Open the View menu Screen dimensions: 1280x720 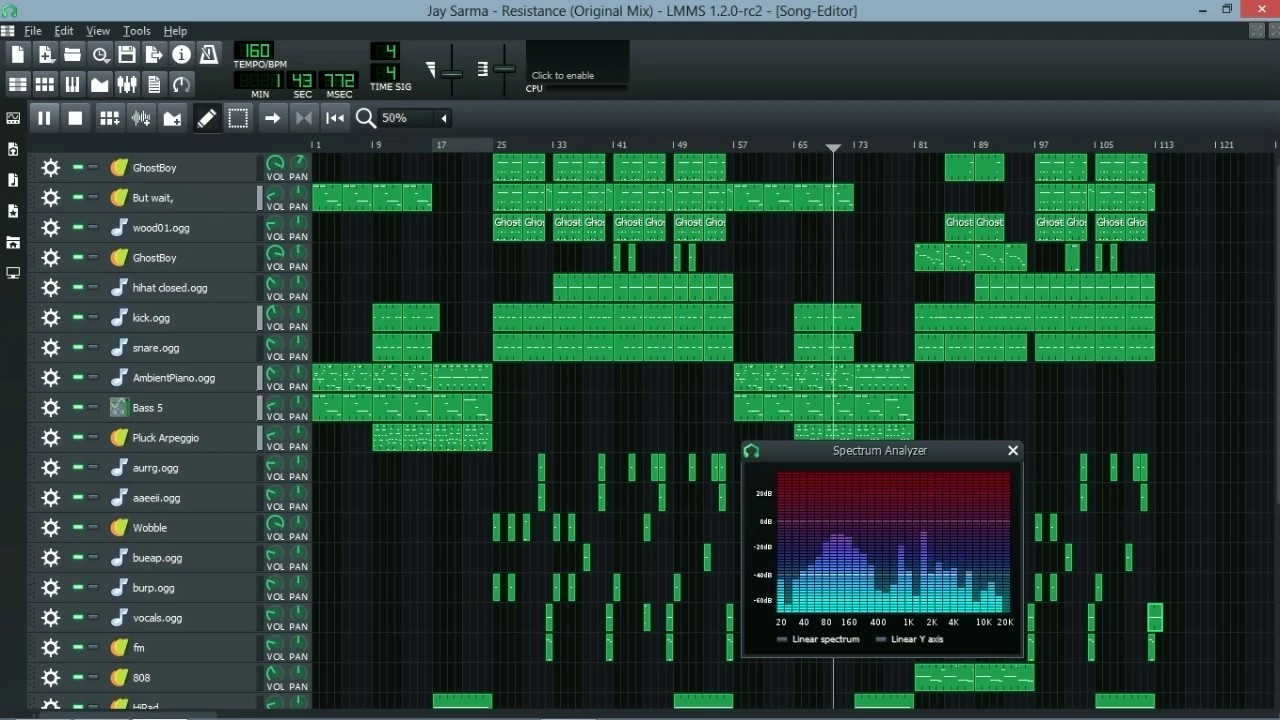(98, 31)
